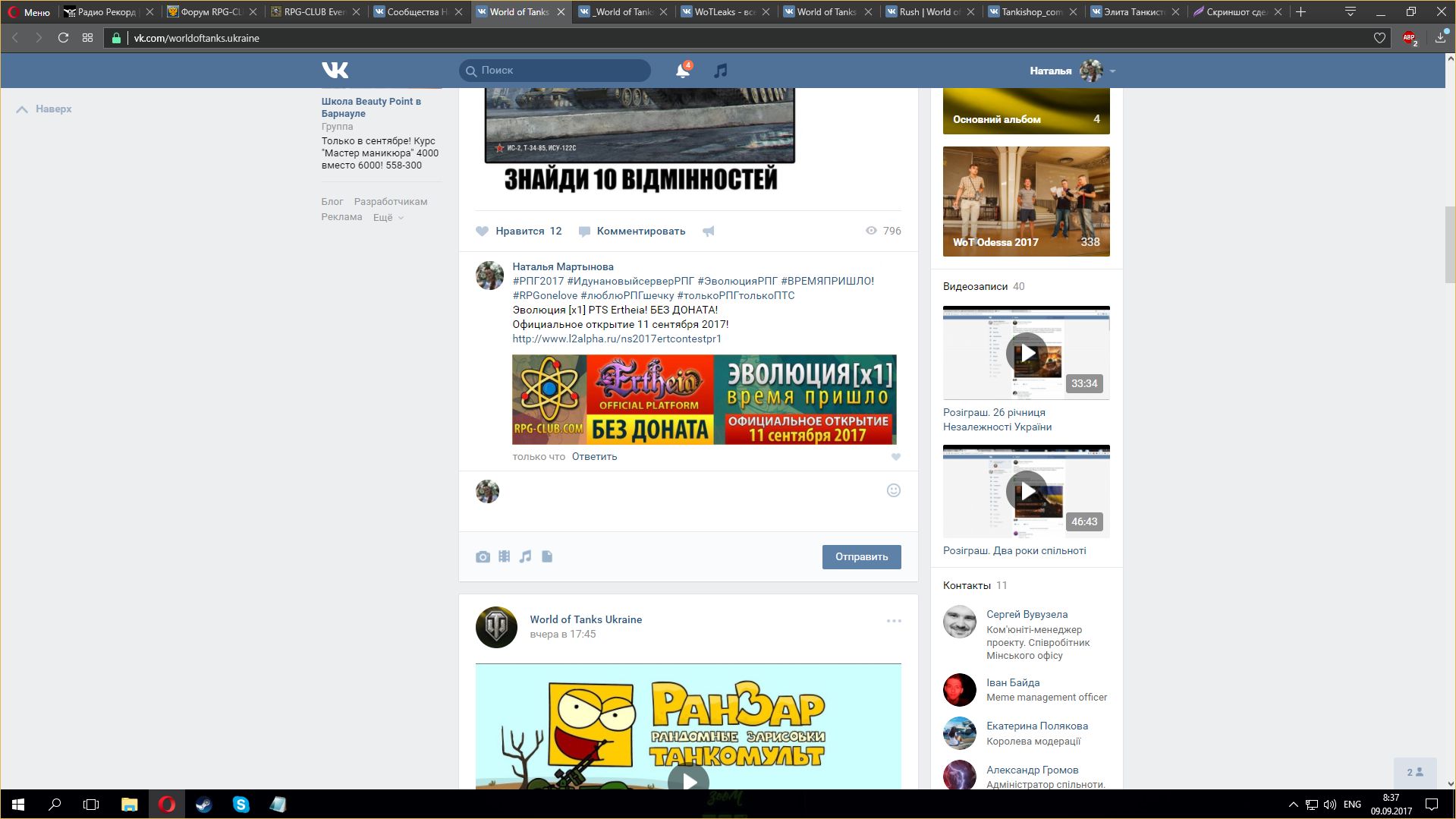1456x819 pixels.
Task: Click the Разработчикам footer link
Action: (x=390, y=202)
